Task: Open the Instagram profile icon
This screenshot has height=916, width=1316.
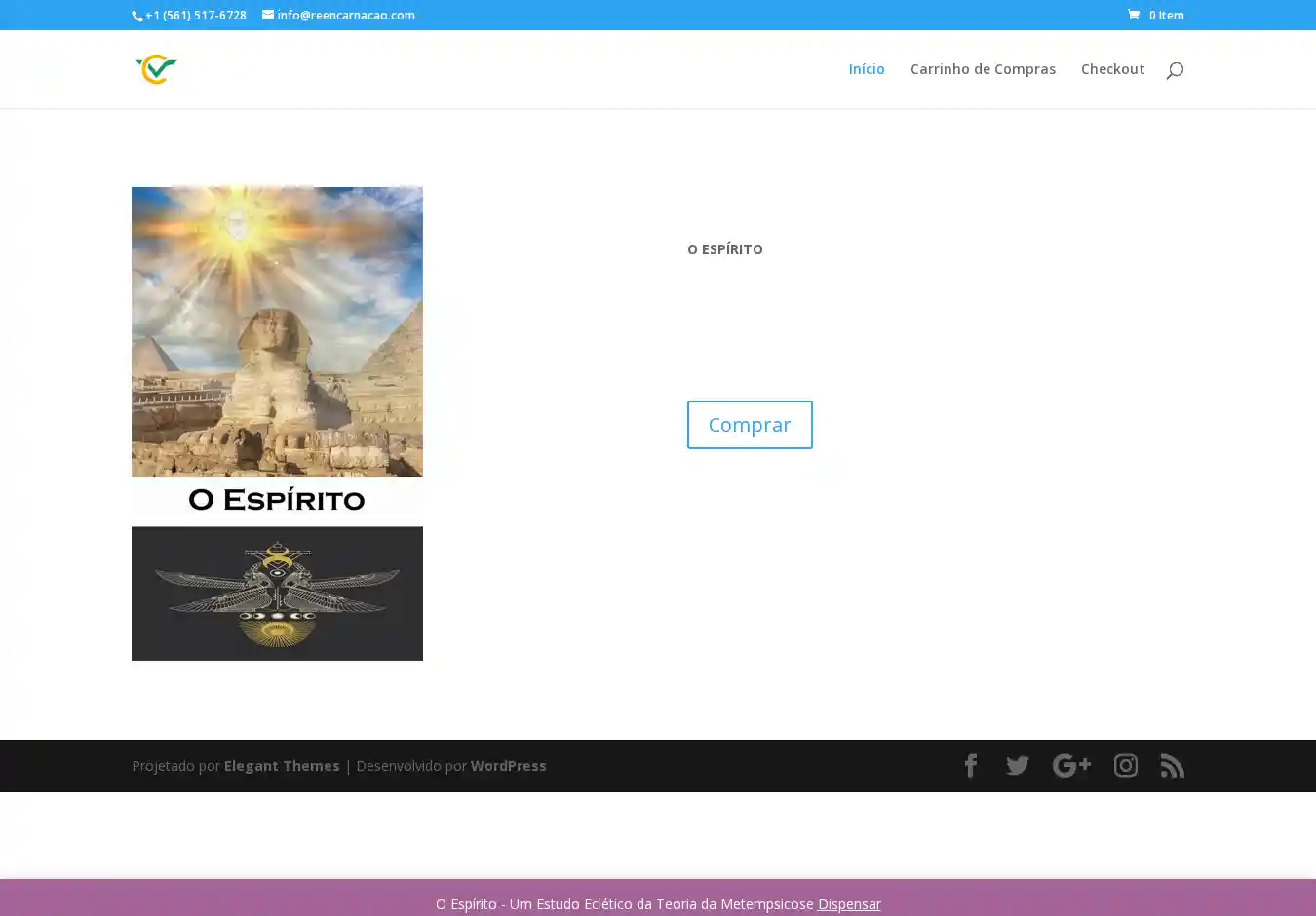Action: click(x=1125, y=766)
